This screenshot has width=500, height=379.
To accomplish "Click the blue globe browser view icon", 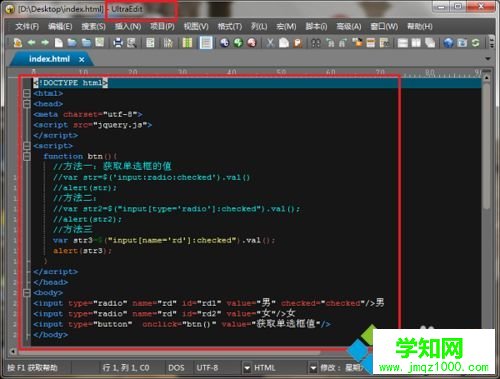I will (449, 43).
